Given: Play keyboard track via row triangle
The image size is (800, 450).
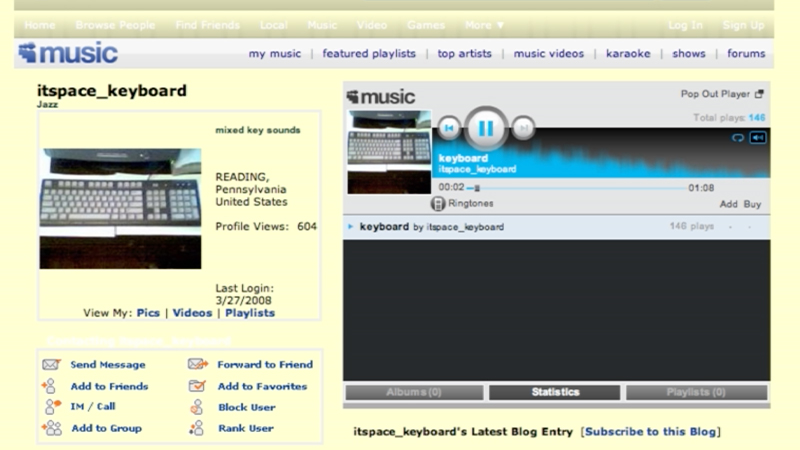Looking at the screenshot, I should (351, 227).
